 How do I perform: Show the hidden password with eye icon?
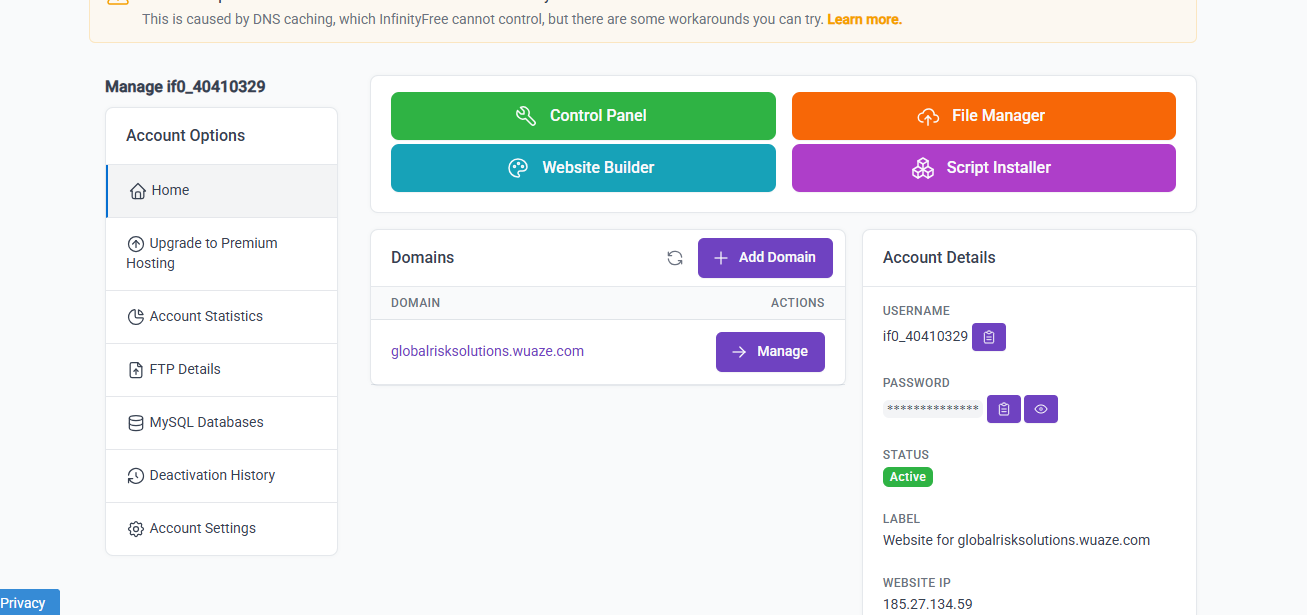tap(1041, 409)
